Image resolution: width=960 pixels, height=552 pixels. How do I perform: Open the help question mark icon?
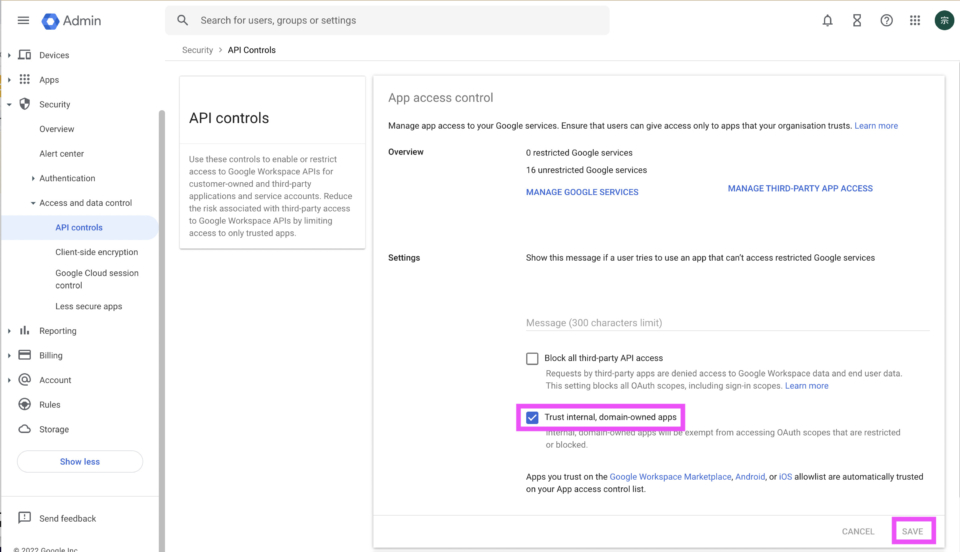[886, 21]
